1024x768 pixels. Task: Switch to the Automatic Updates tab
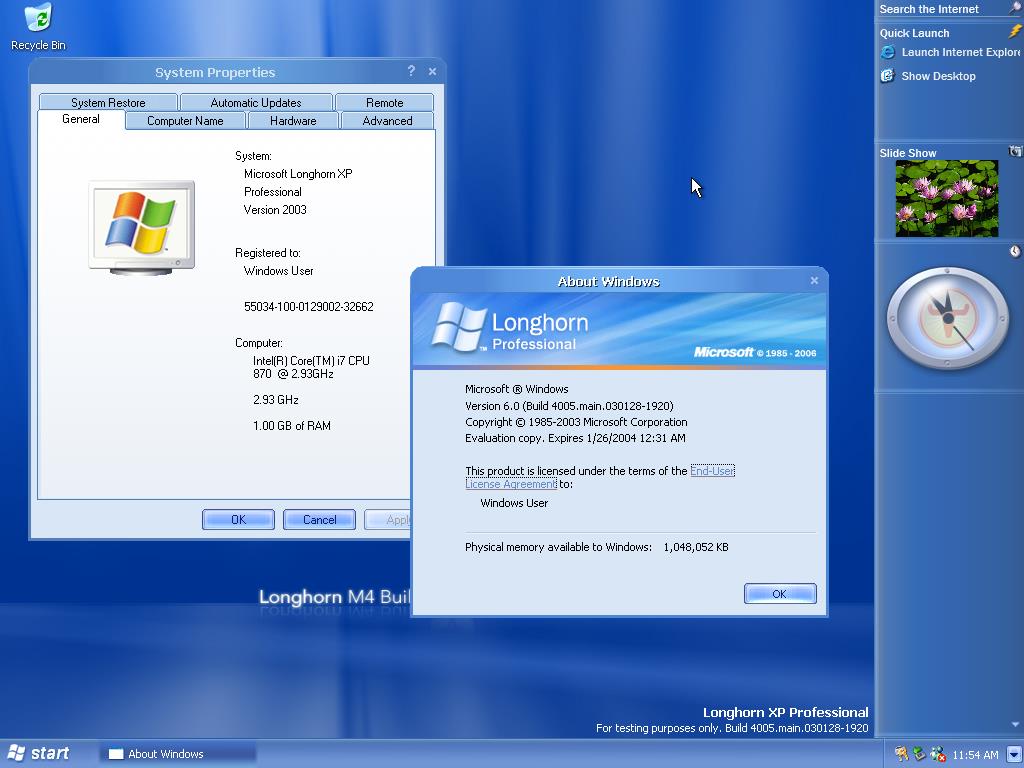[x=256, y=103]
